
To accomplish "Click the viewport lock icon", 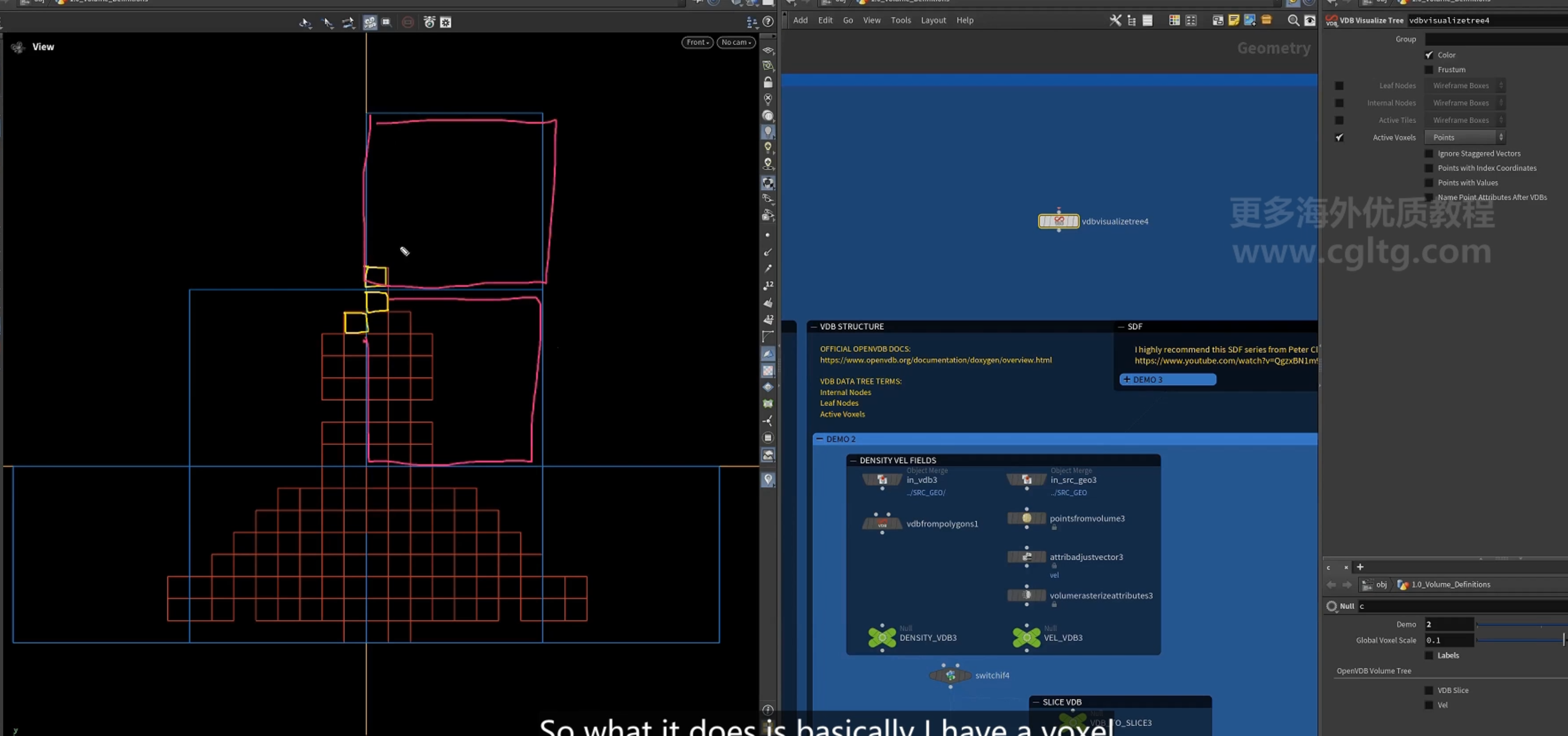I will click(768, 82).
